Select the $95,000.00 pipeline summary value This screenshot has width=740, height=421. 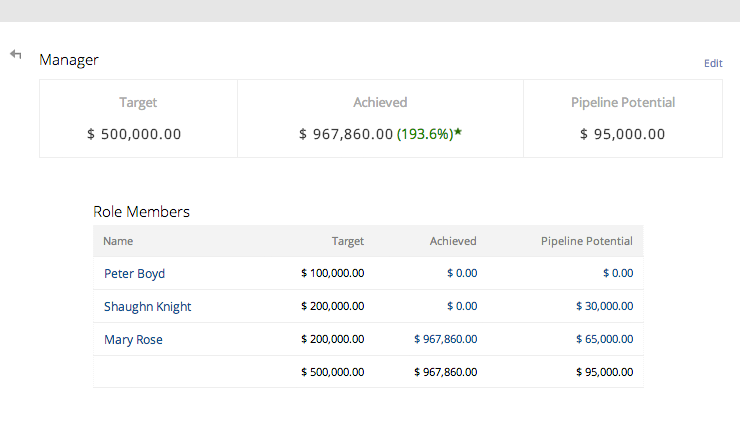[x=622, y=134]
